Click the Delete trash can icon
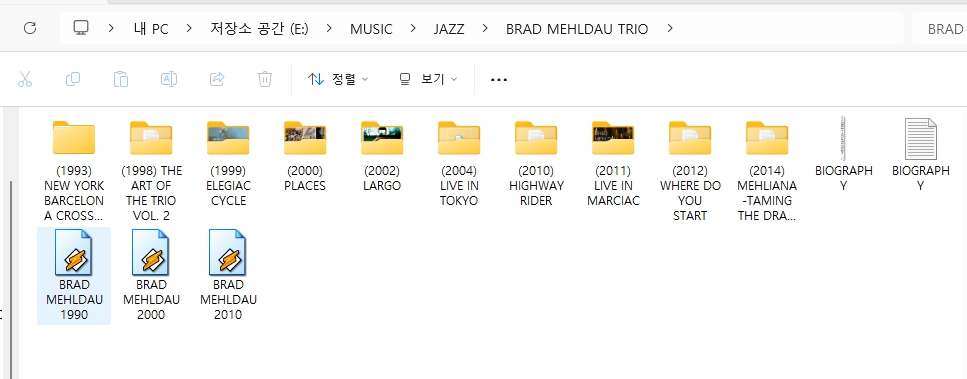Screen dimensions: 967x379 point(265,79)
